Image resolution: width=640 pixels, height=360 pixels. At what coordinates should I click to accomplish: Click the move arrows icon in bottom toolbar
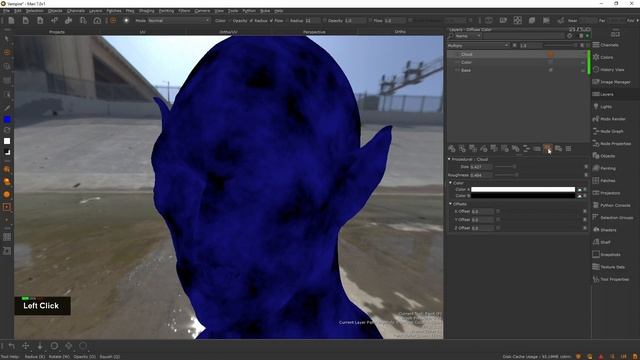[x=26, y=346]
